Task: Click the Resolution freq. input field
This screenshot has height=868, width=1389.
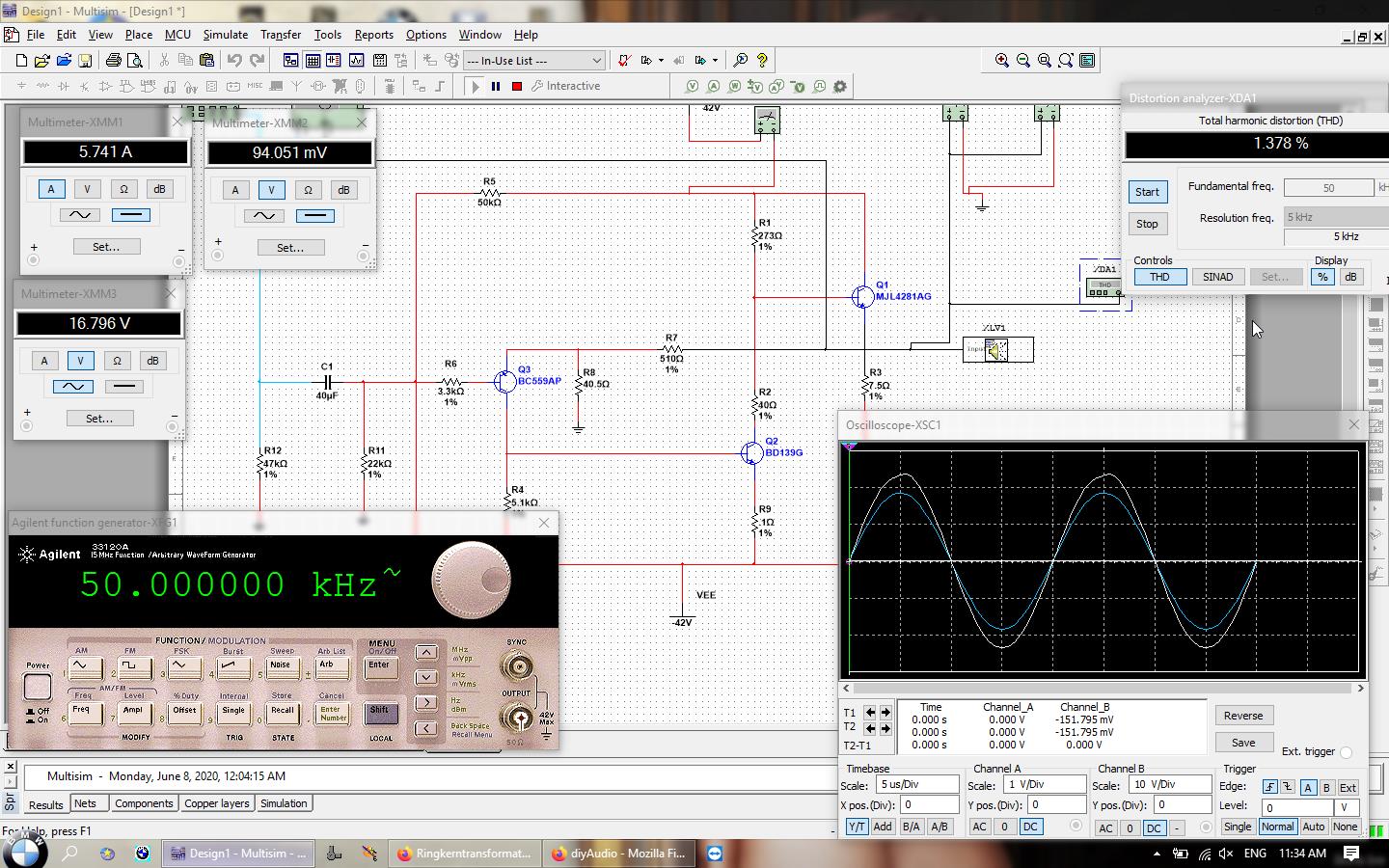Action: tap(1337, 217)
